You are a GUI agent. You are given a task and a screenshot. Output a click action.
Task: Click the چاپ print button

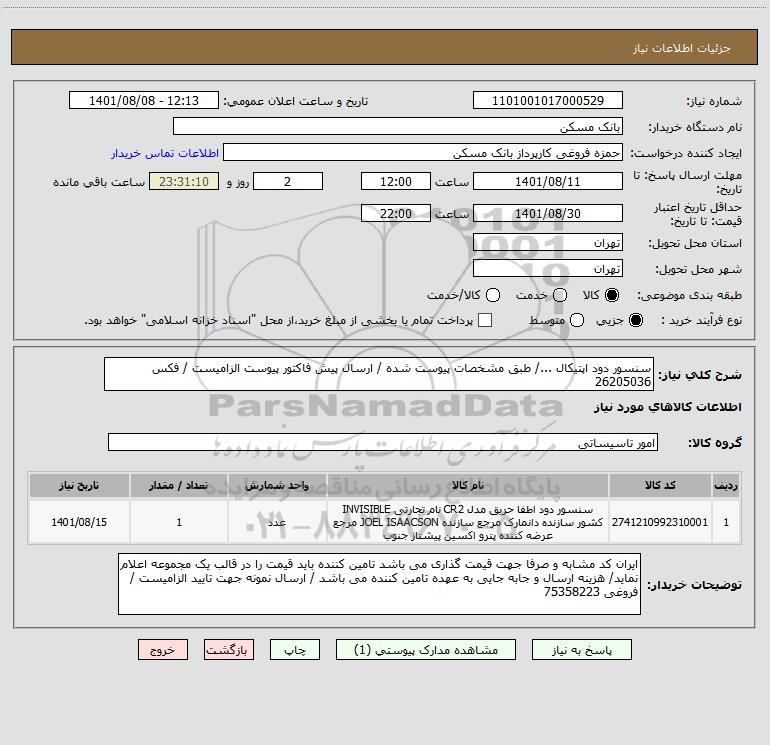point(295,650)
